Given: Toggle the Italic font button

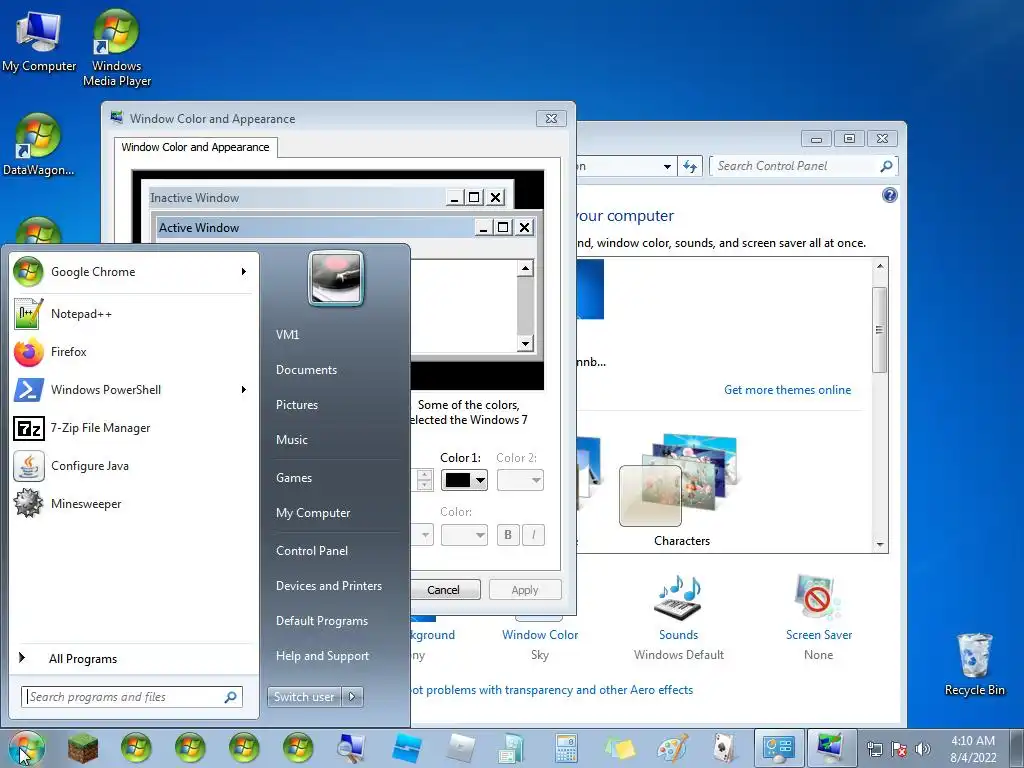Looking at the screenshot, I should (x=534, y=535).
